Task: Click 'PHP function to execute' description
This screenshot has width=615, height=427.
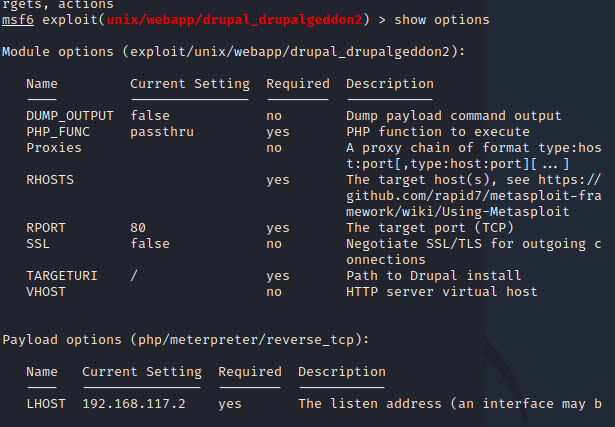Action: [x=438, y=132]
